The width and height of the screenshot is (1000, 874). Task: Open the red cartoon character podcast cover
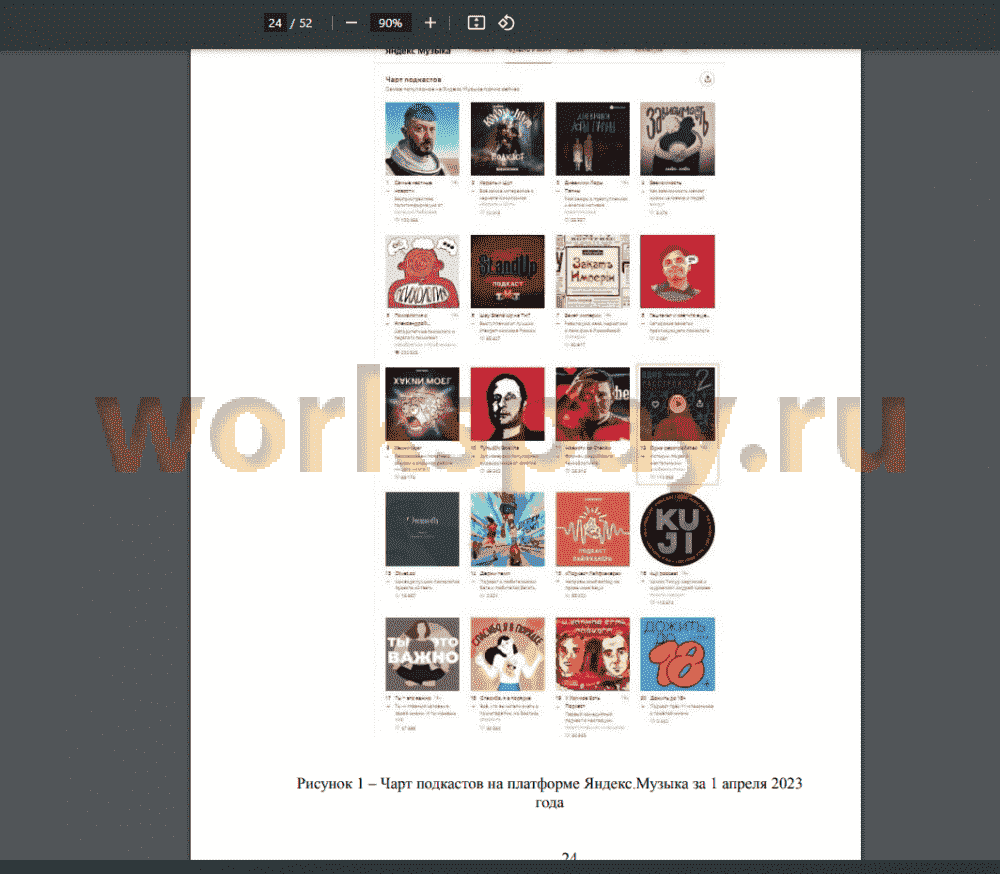pos(422,272)
